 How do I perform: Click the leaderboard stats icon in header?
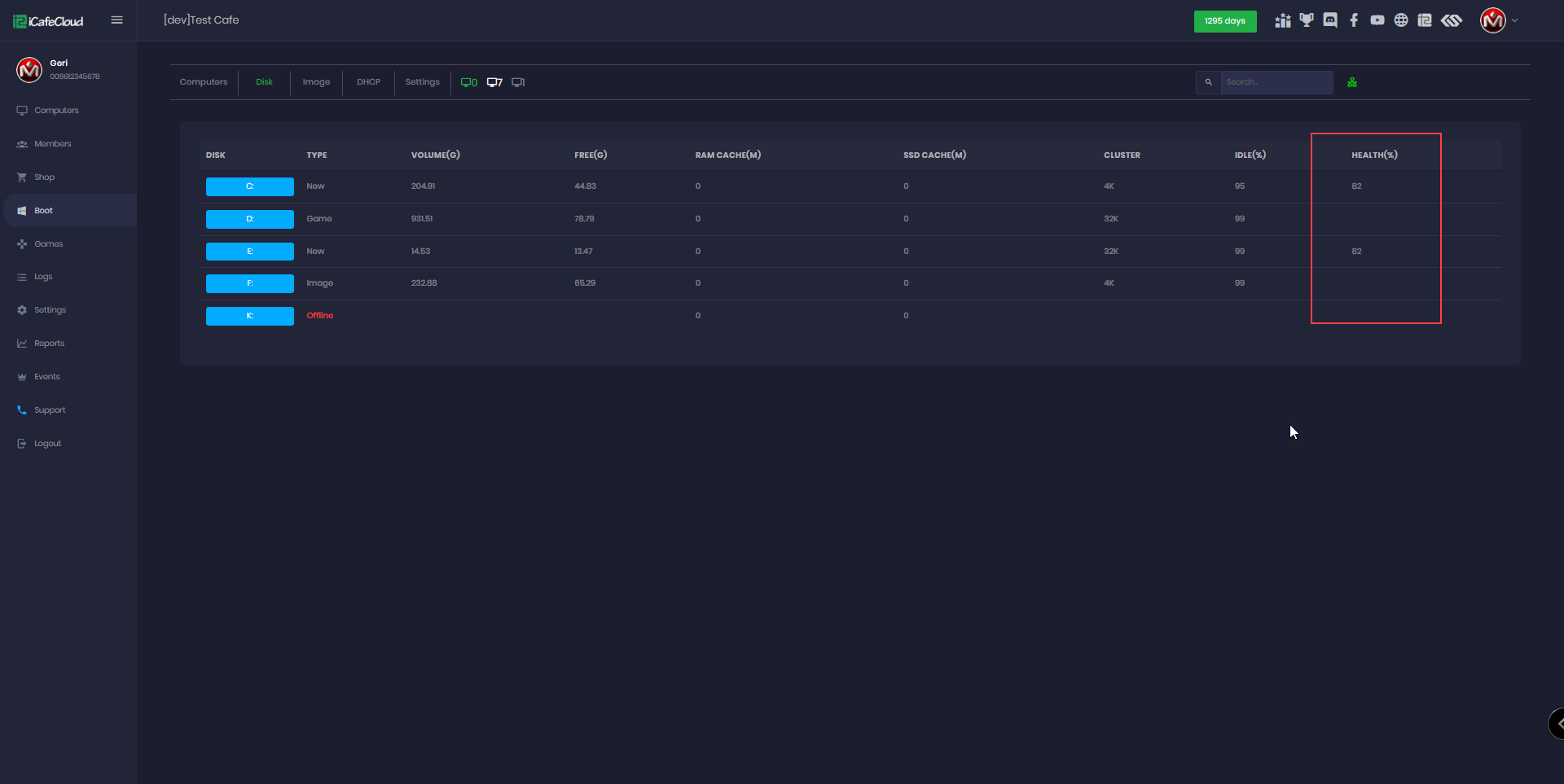coord(1282,20)
